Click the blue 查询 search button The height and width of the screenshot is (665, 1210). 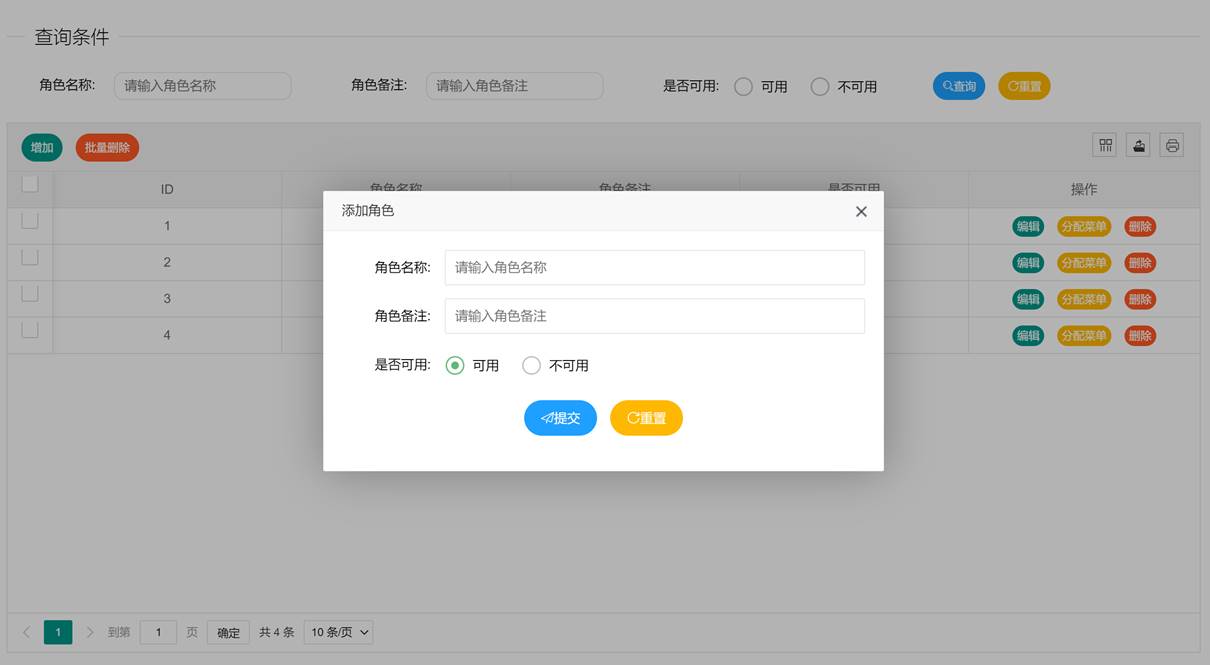pos(959,86)
